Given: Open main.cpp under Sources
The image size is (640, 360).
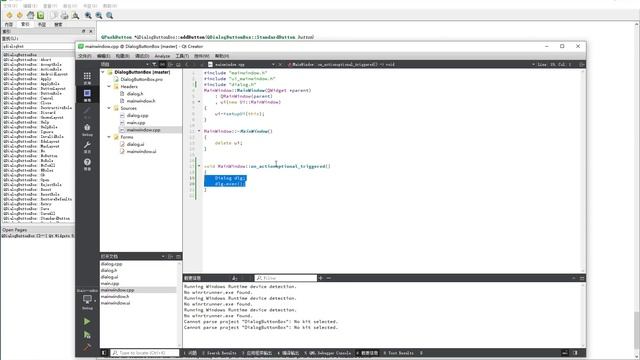Looking at the screenshot, I should tap(136, 122).
